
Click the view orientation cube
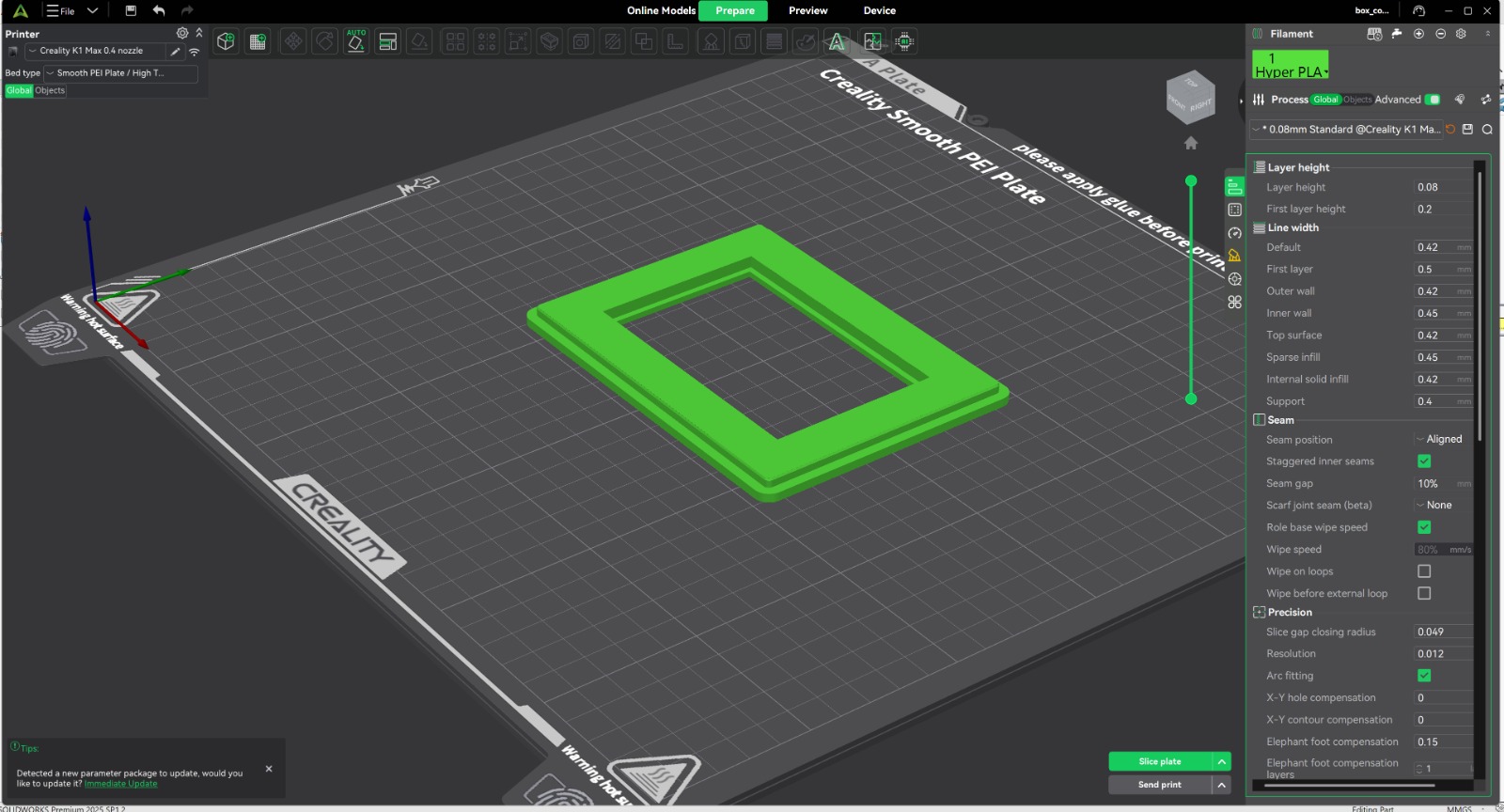click(1191, 97)
